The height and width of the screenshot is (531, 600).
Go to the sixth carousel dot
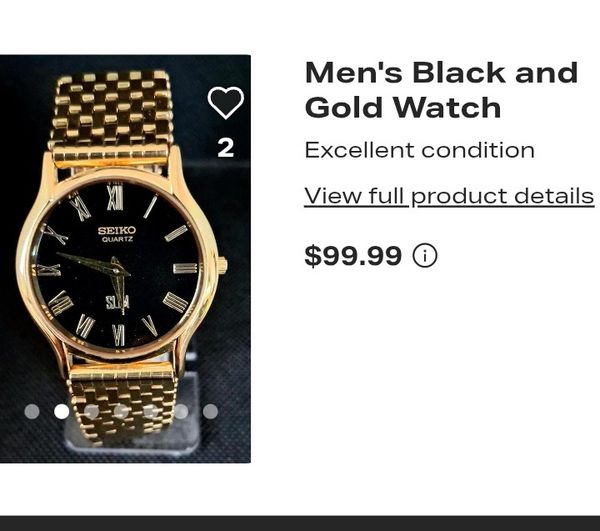(181, 412)
